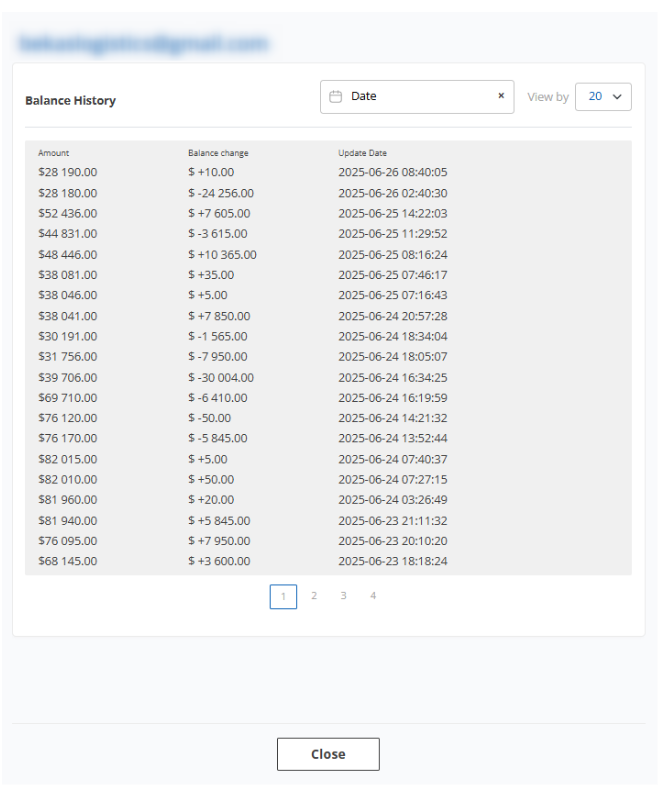Go to page 3 of balance history

[x=343, y=596]
